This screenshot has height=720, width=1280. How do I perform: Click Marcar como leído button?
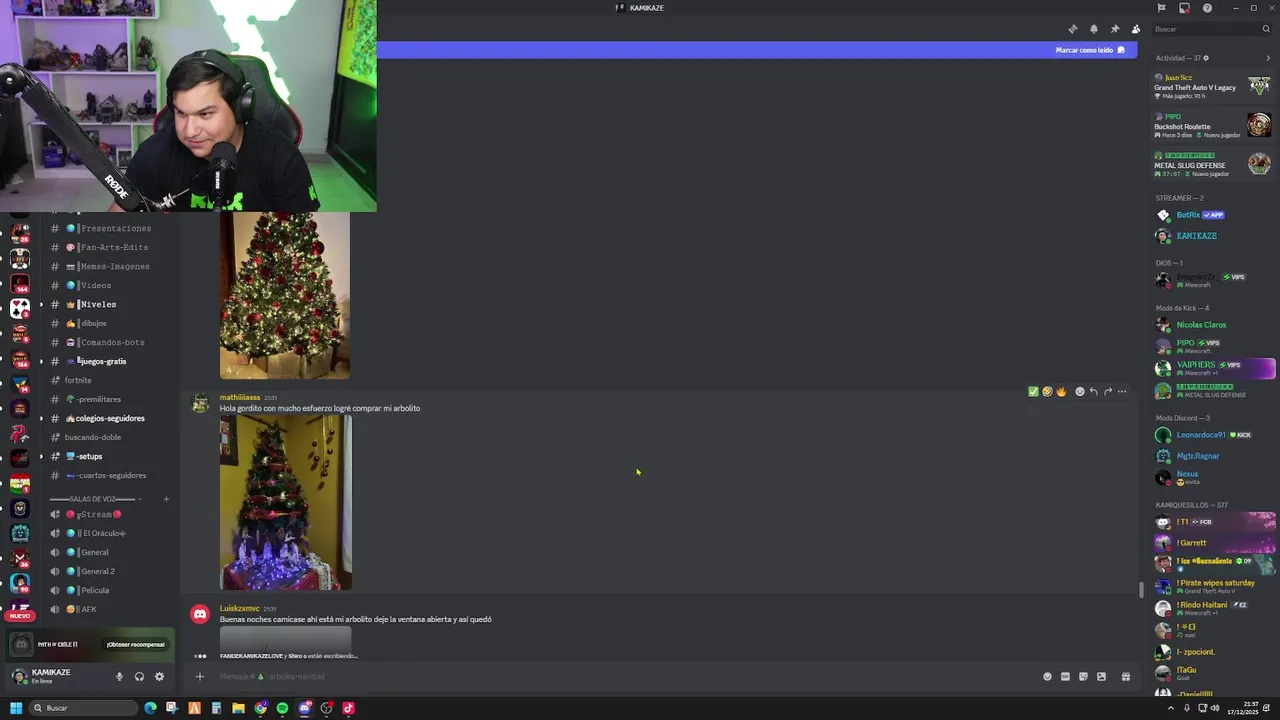click(1090, 50)
